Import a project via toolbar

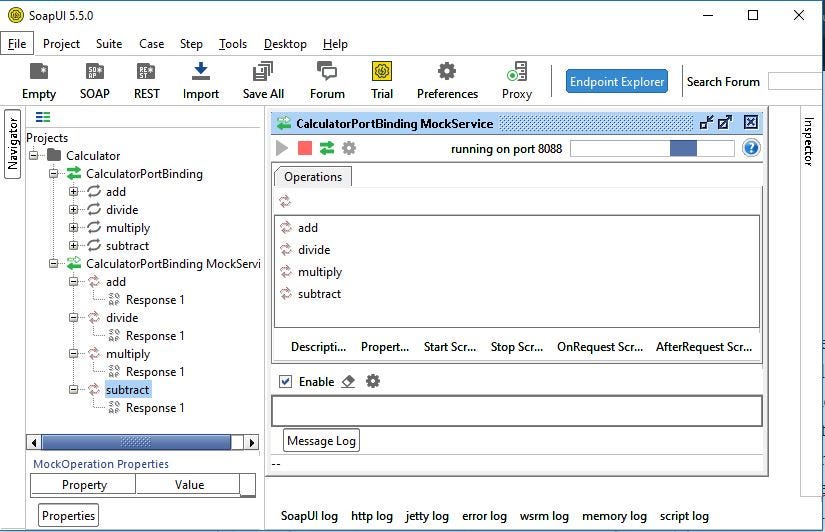[x=200, y=82]
